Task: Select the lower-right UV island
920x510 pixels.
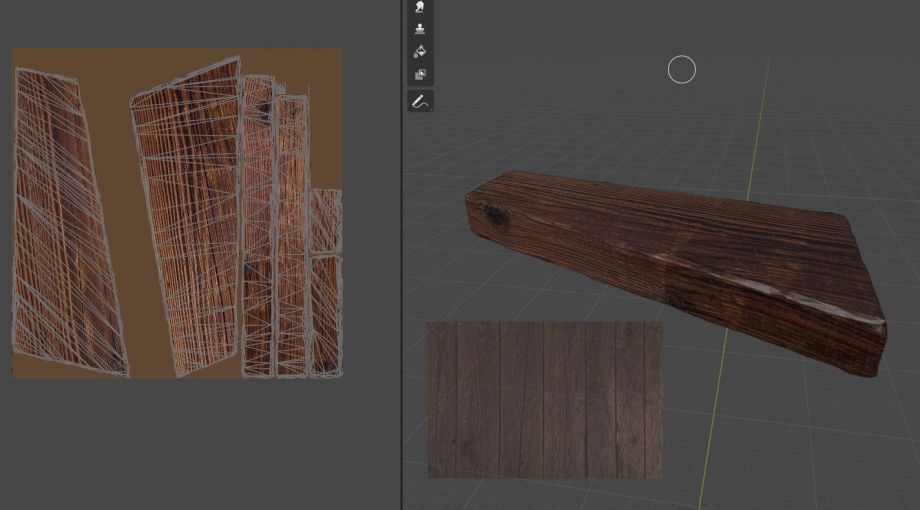Action: coord(326,315)
